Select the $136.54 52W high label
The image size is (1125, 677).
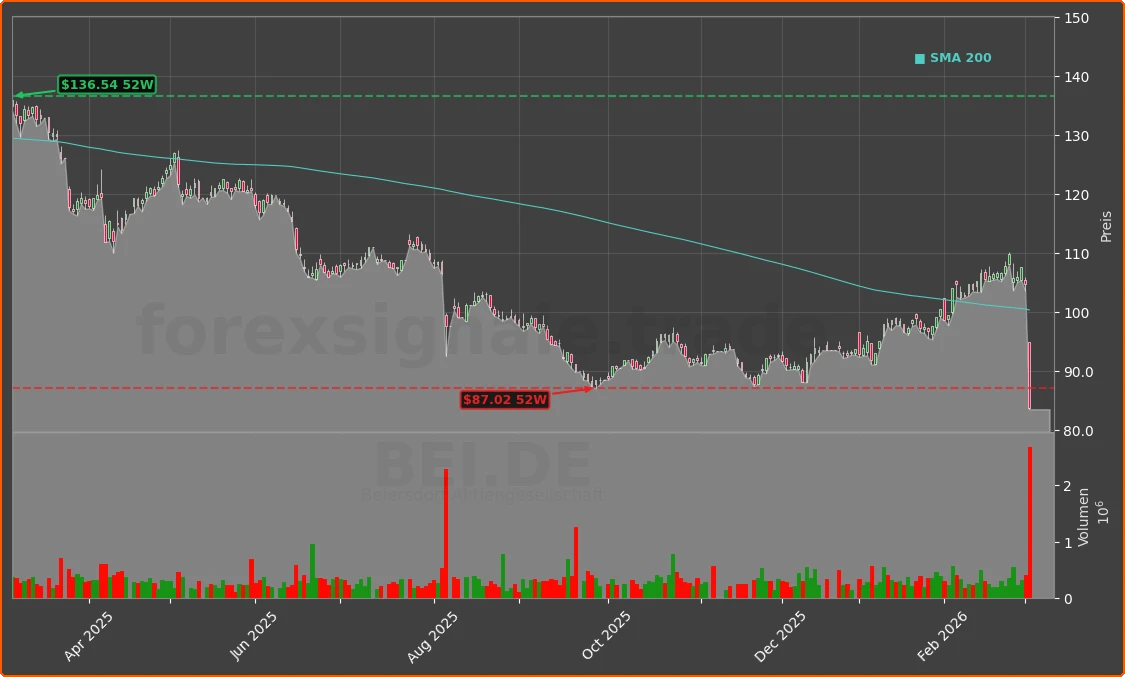click(105, 85)
